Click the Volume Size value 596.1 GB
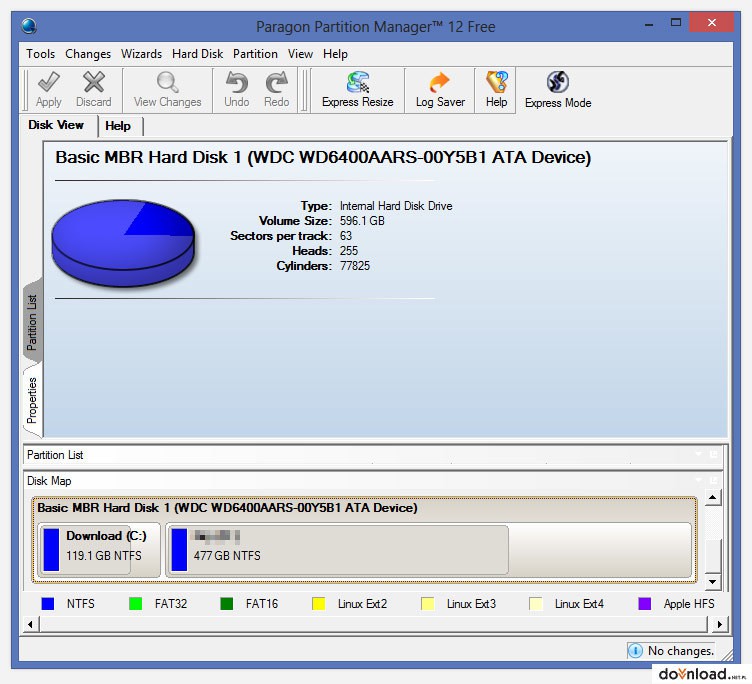The width and height of the screenshot is (752, 684). tap(362, 221)
